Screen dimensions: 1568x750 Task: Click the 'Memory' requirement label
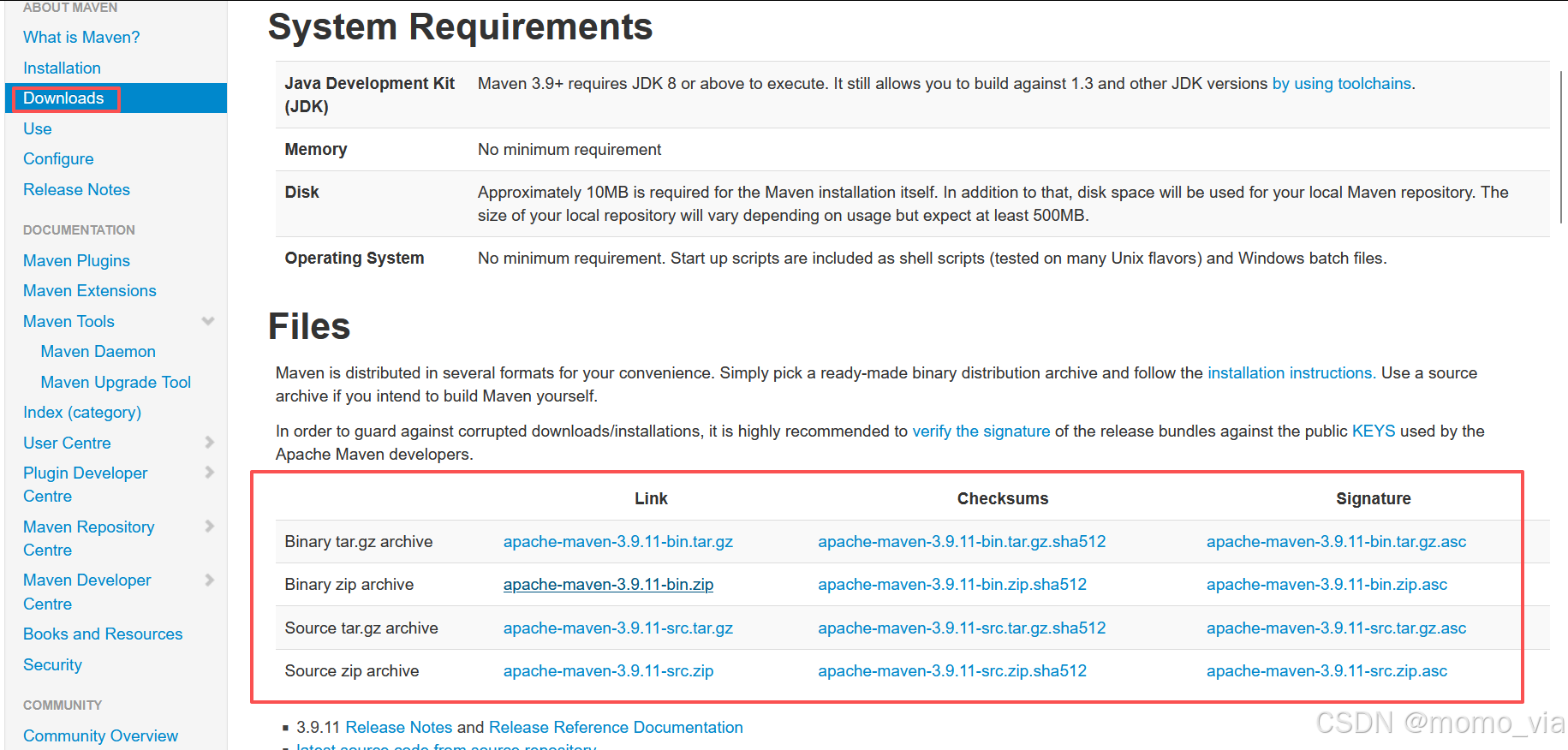315,149
